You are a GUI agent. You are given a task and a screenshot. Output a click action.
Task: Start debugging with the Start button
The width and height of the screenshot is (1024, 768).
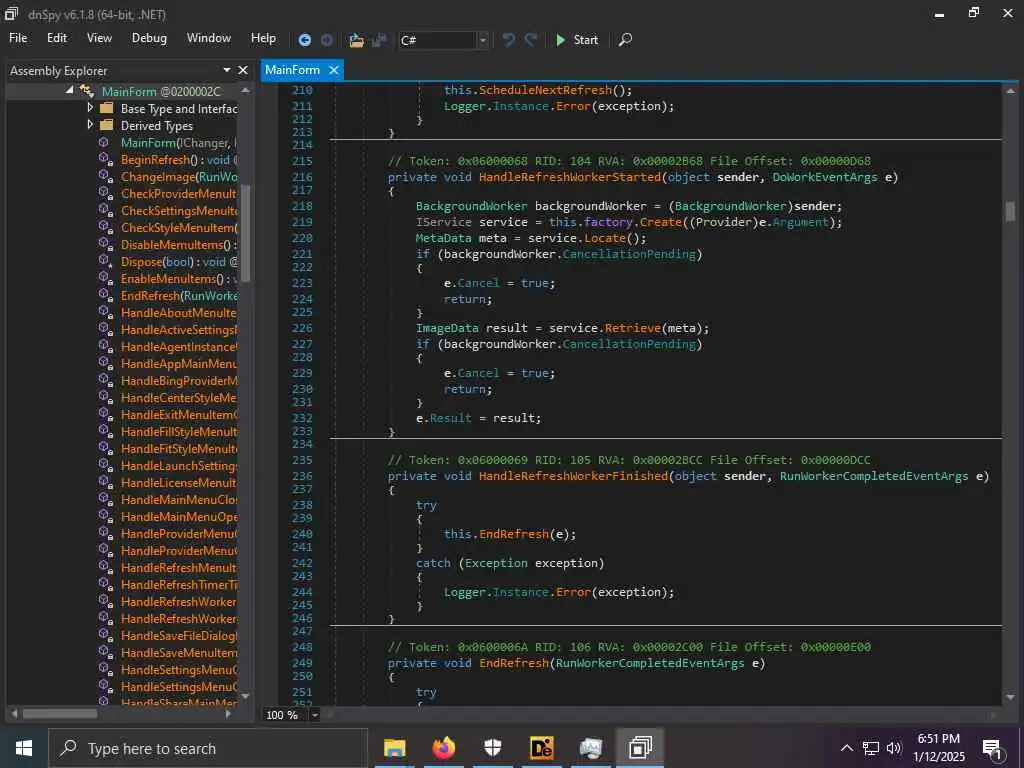click(x=577, y=40)
